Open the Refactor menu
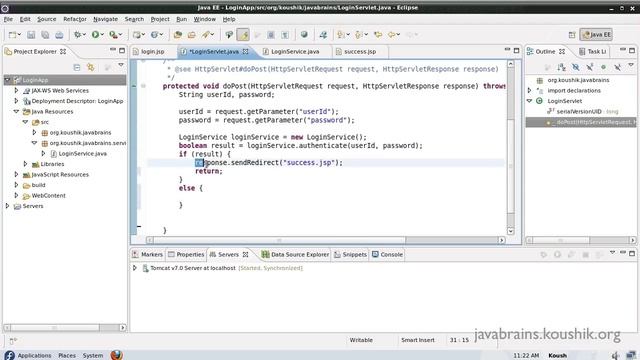640x360 pixels. pos(75,19)
